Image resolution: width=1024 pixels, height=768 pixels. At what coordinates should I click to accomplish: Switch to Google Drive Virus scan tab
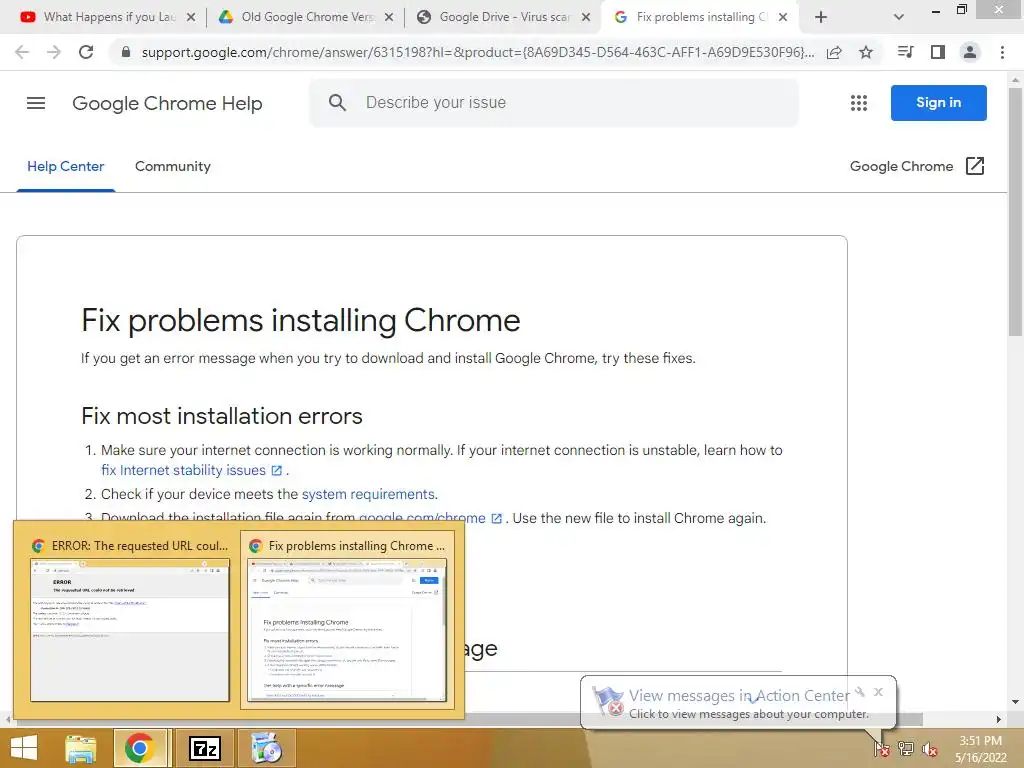point(504,18)
